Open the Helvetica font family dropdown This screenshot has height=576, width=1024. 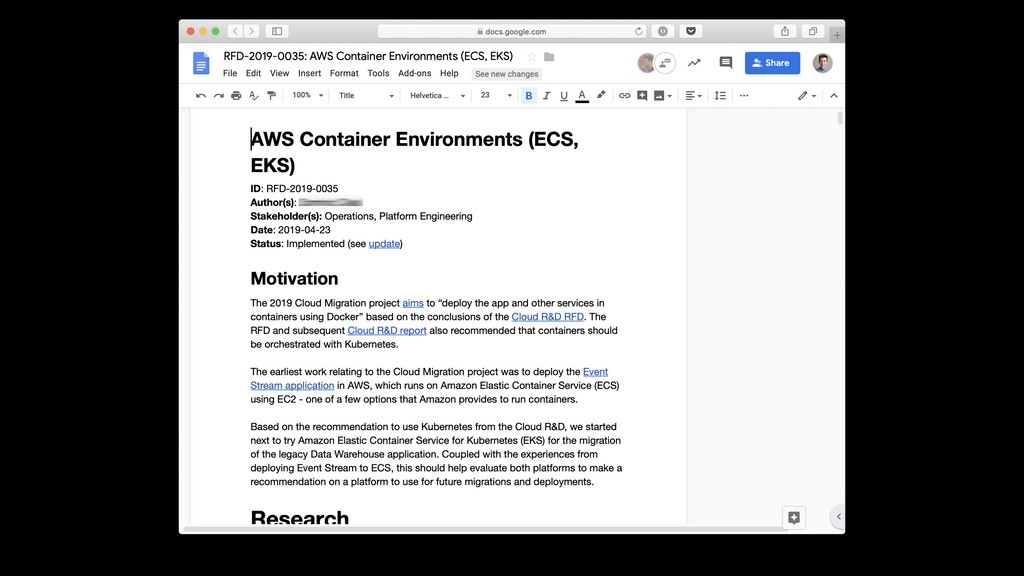pyautogui.click(x=437, y=96)
